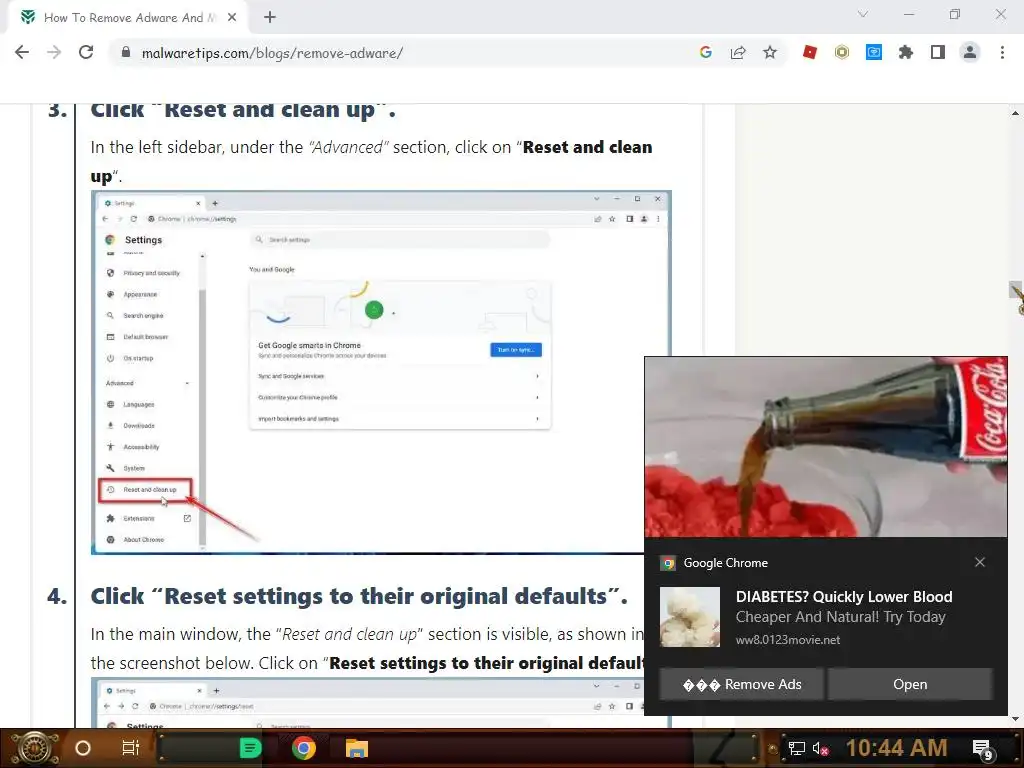Reload the malwaretips page

(x=86, y=52)
